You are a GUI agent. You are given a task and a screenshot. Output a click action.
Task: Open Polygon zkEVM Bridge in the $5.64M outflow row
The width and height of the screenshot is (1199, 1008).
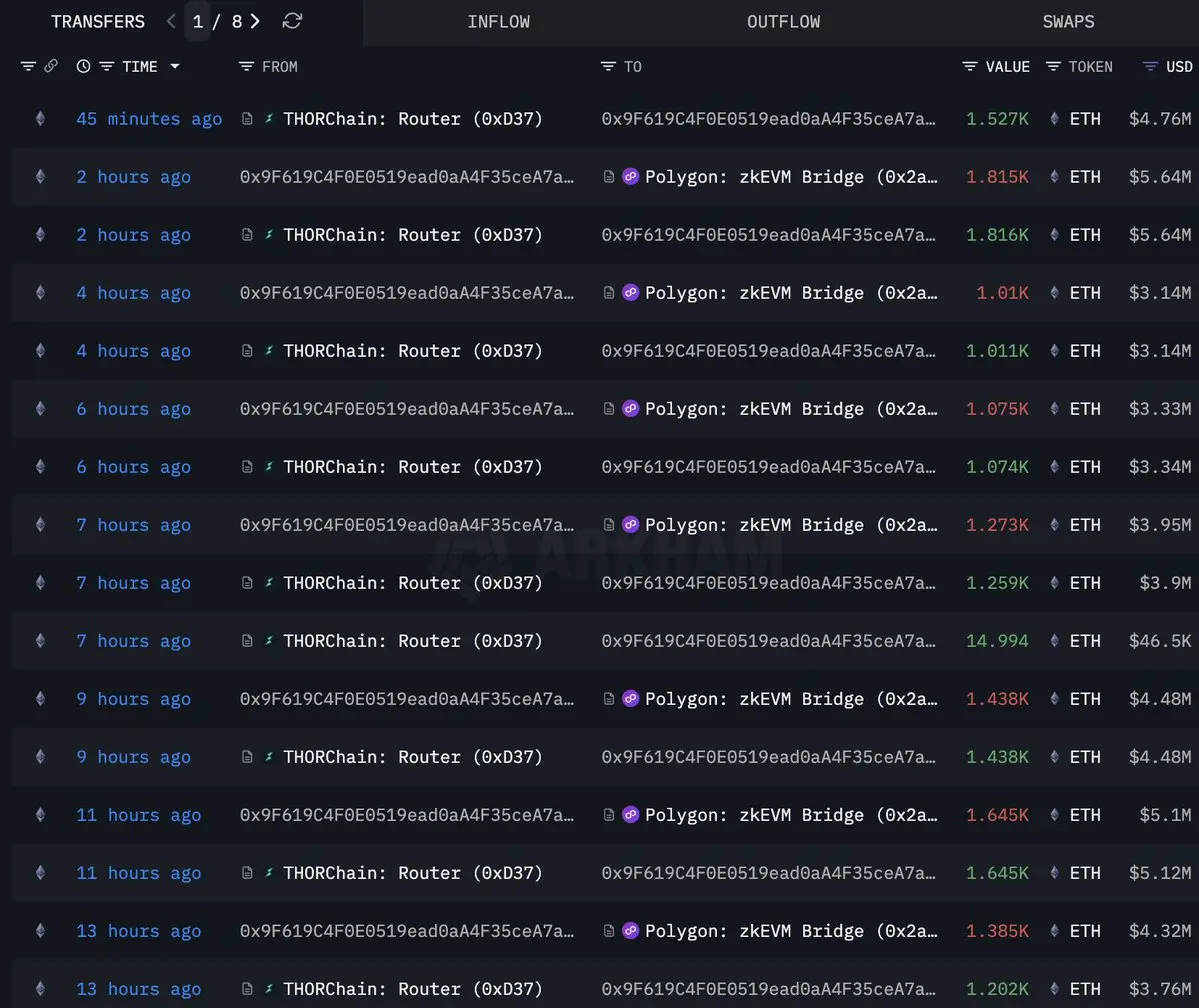[791, 177]
